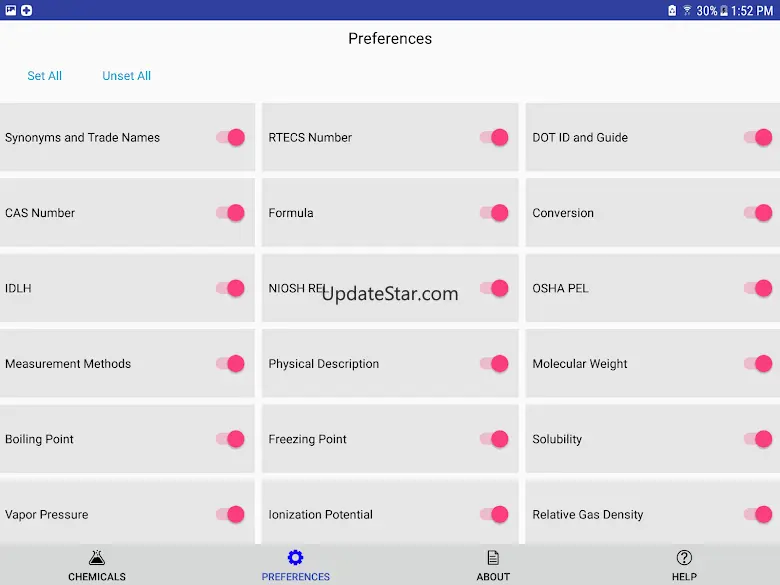
Task: Tap the SIM lock icon in status bar
Action: point(672,10)
